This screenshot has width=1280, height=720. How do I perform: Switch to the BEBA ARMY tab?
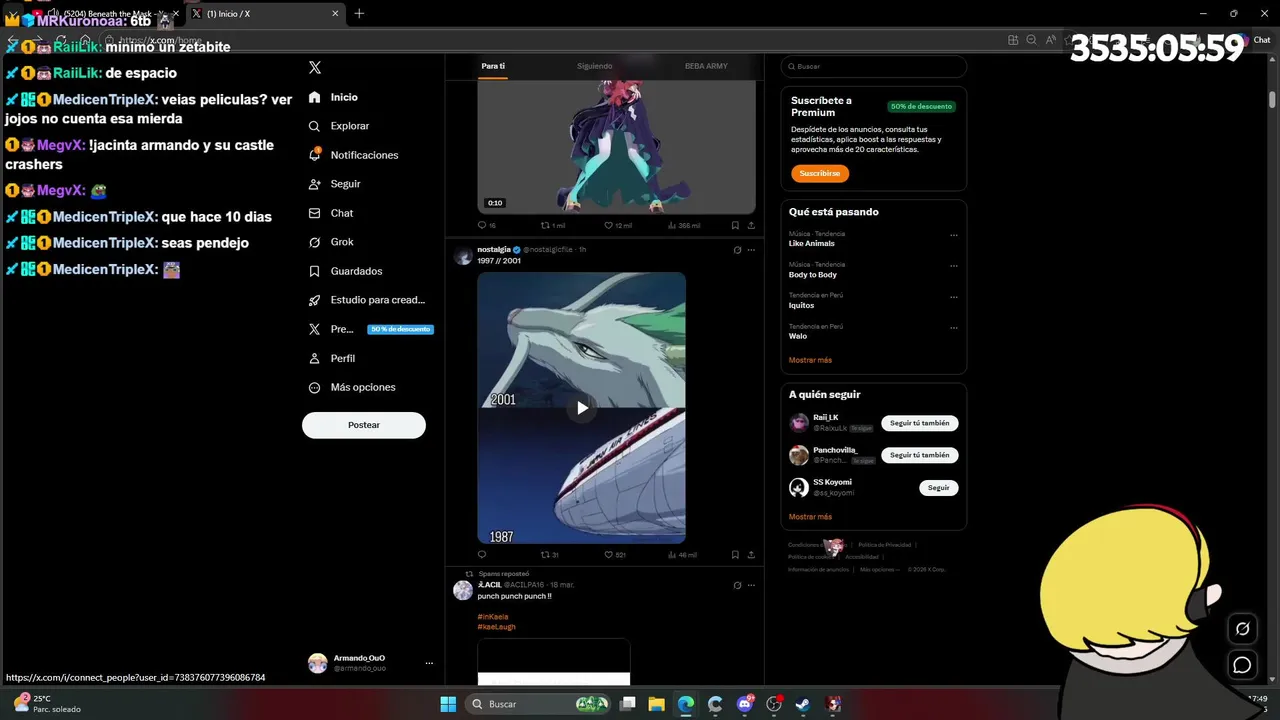(706, 66)
